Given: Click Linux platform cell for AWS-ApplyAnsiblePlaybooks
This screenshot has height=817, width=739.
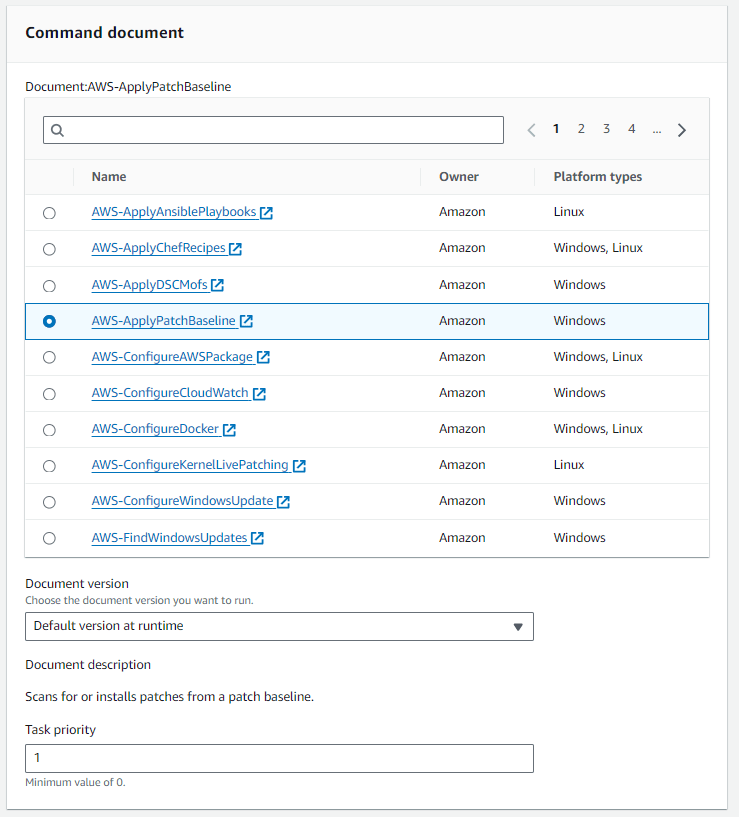Looking at the screenshot, I should [x=569, y=212].
